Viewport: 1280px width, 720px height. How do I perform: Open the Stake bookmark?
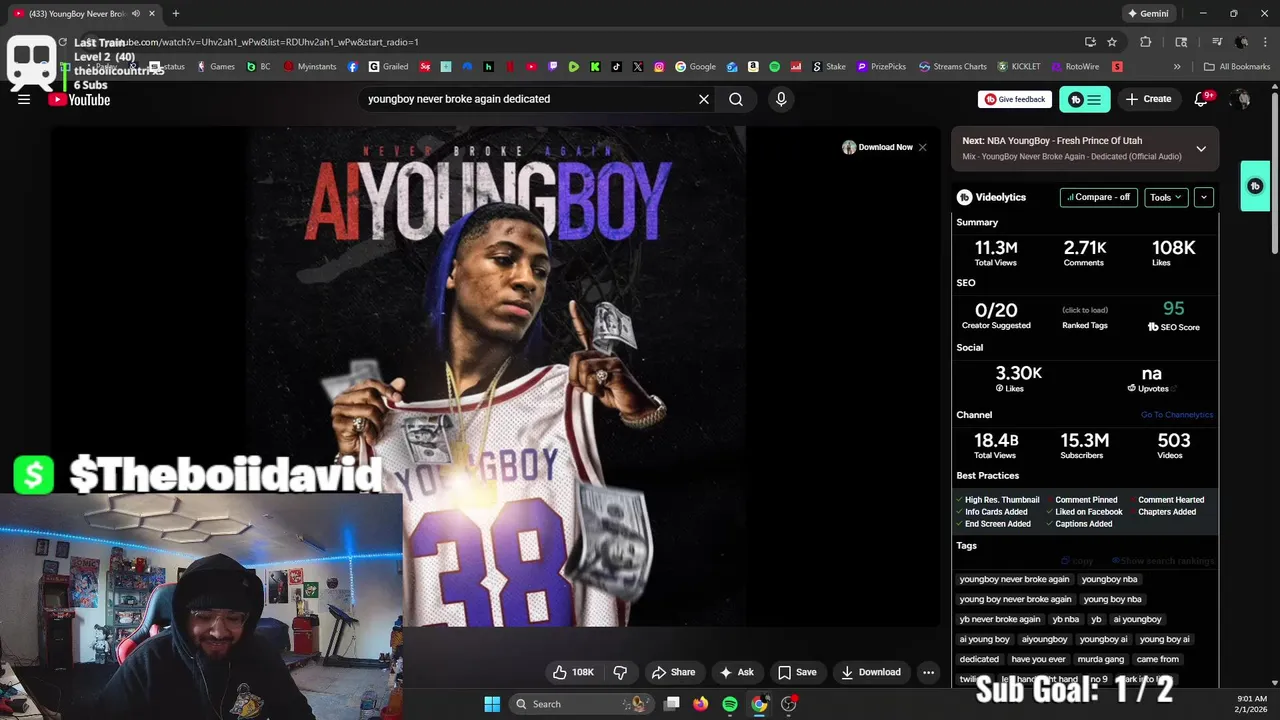[x=829, y=67]
